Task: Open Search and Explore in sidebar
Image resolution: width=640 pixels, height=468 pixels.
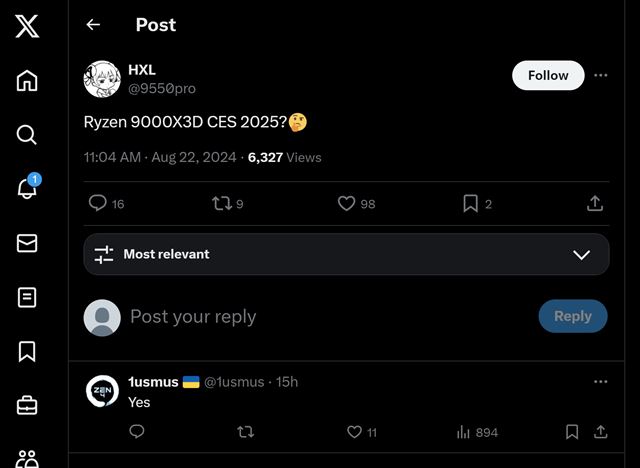Action: click(x=27, y=135)
